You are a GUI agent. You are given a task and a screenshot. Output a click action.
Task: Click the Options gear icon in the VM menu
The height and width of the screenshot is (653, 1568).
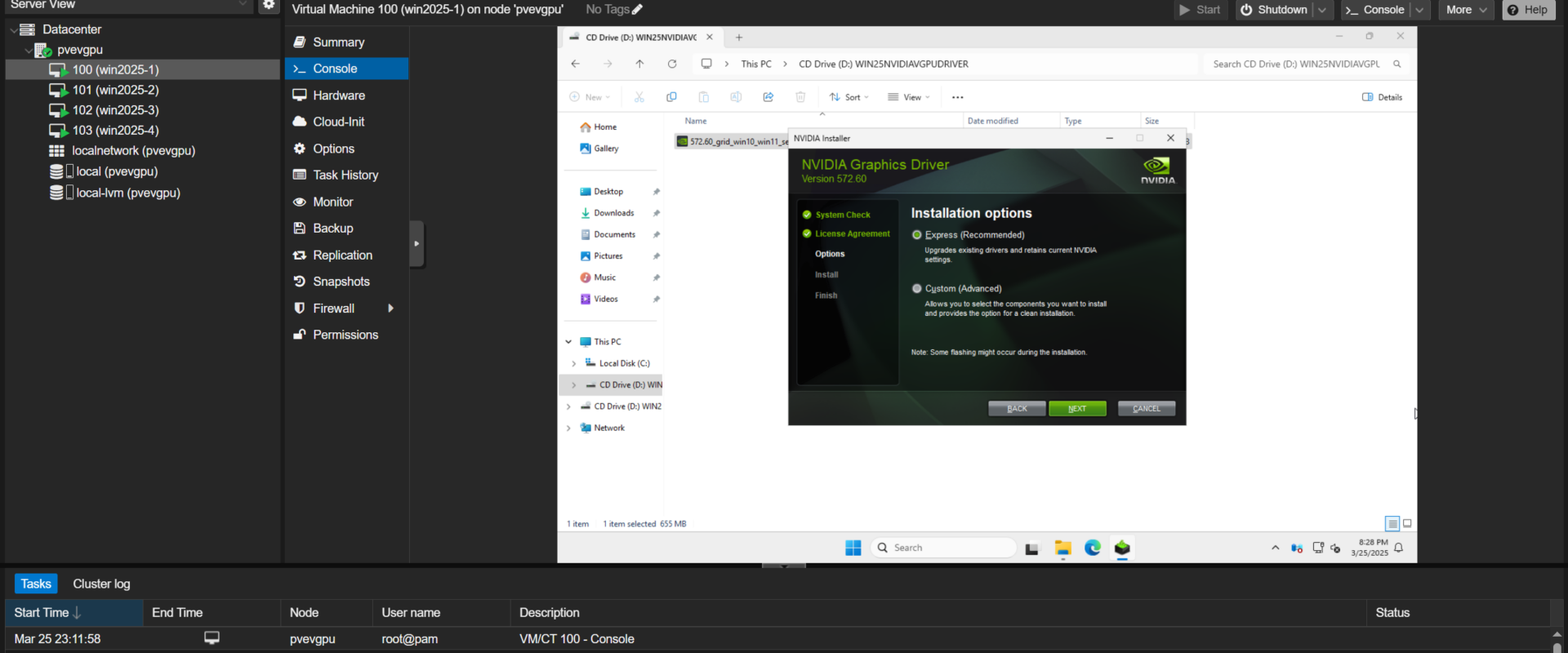[x=300, y=149]
